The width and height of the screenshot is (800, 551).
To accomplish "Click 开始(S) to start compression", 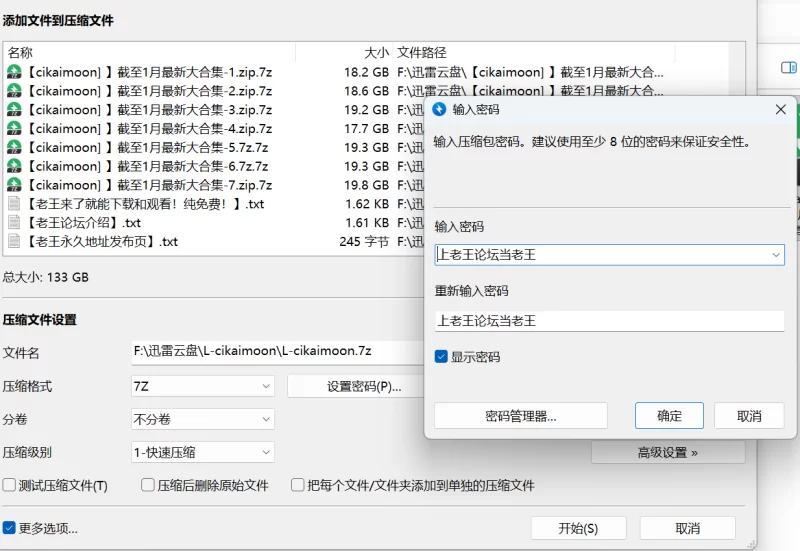I will 579,528.
